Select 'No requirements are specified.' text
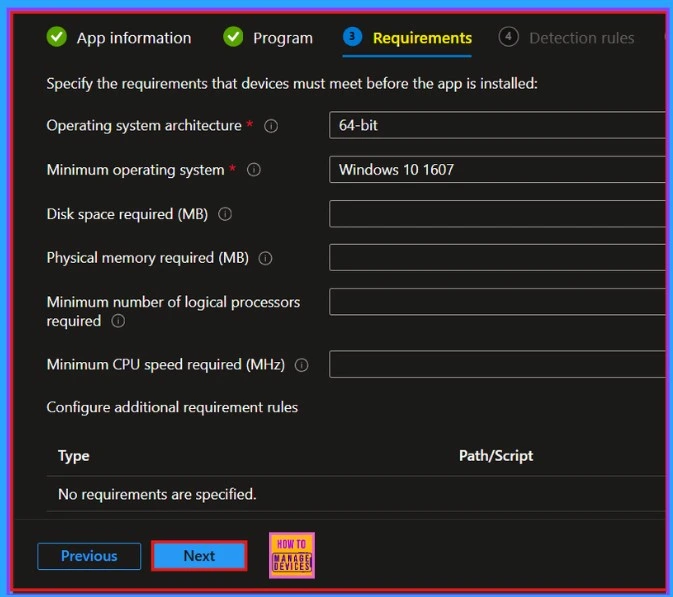673x597 pixels. [157, 494]
